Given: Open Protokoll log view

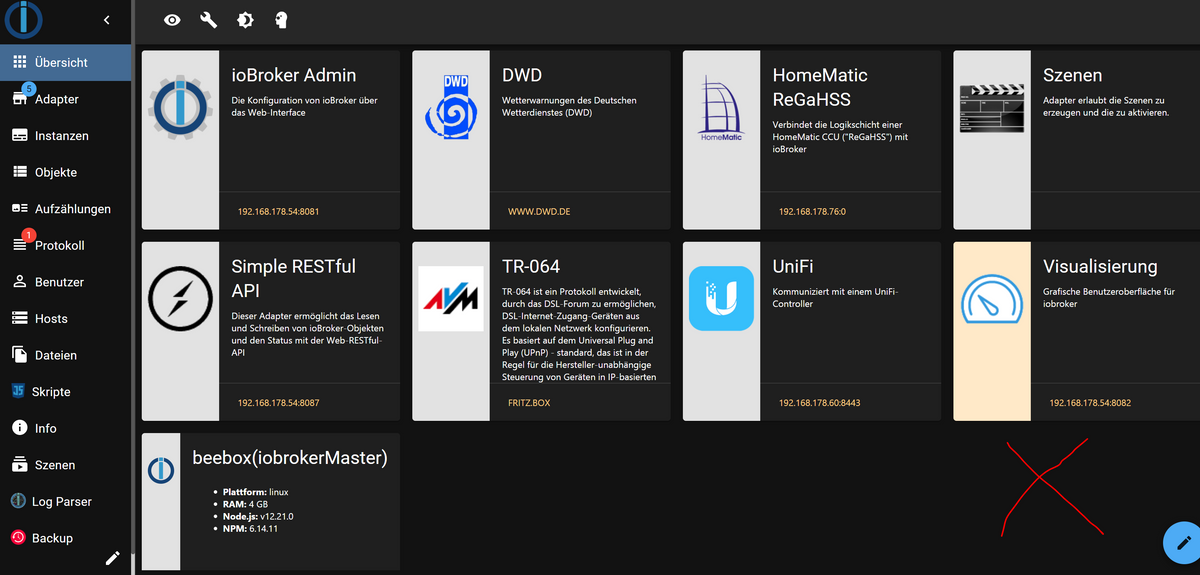Looking at the screenshot, I should tap(66, 245).
